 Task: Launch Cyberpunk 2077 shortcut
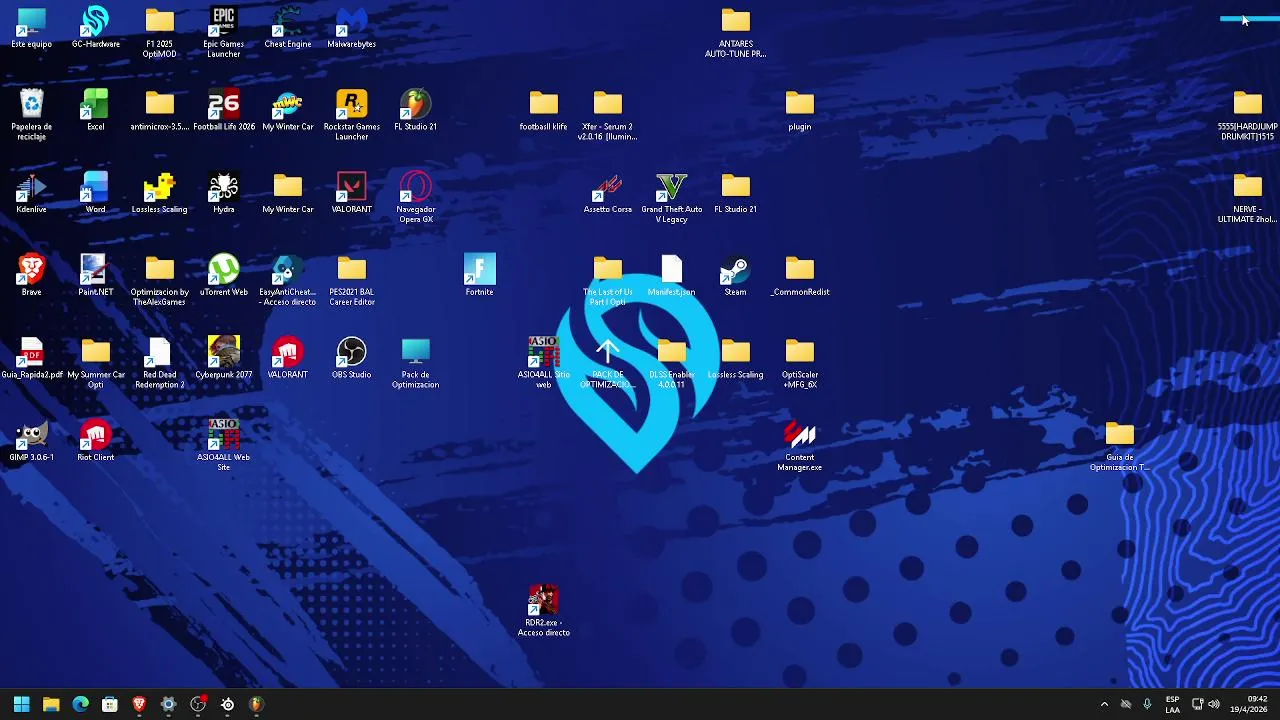click(223, 358)
